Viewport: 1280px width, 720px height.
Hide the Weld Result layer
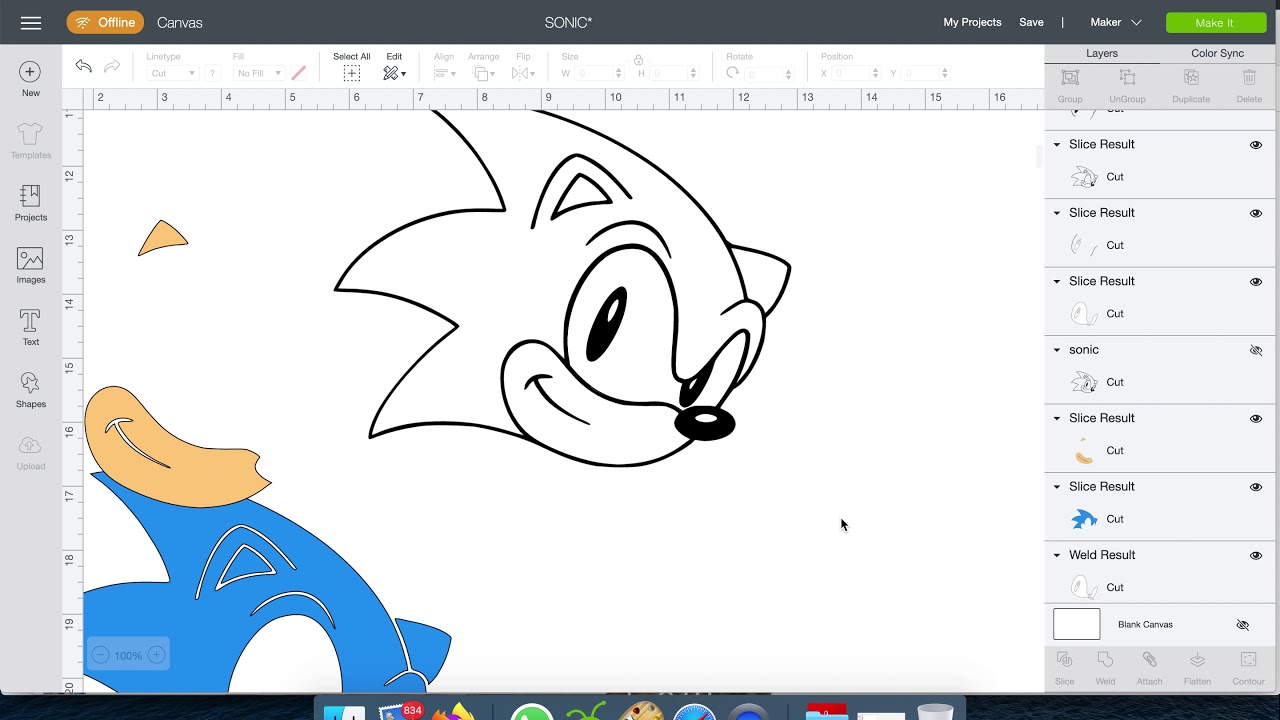pyautogui.click(x=1256, y=556)
